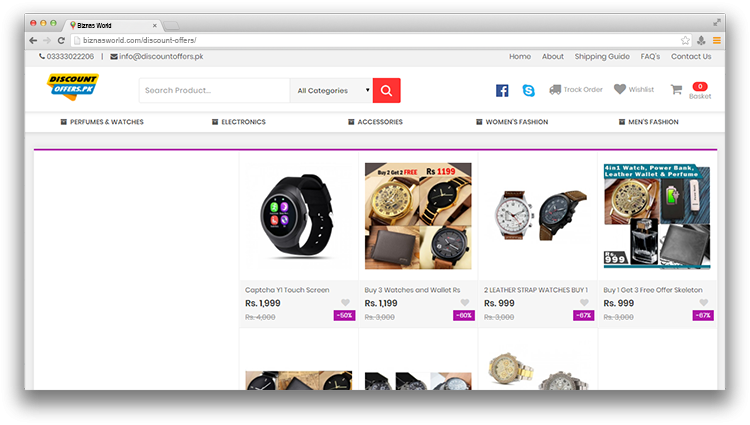This screenshot has width=750, height=425.
Task: Toggle wishlist heart on Rs. 1,199 watches bundle
Action: pyautogui.click(x=465, y=303)
